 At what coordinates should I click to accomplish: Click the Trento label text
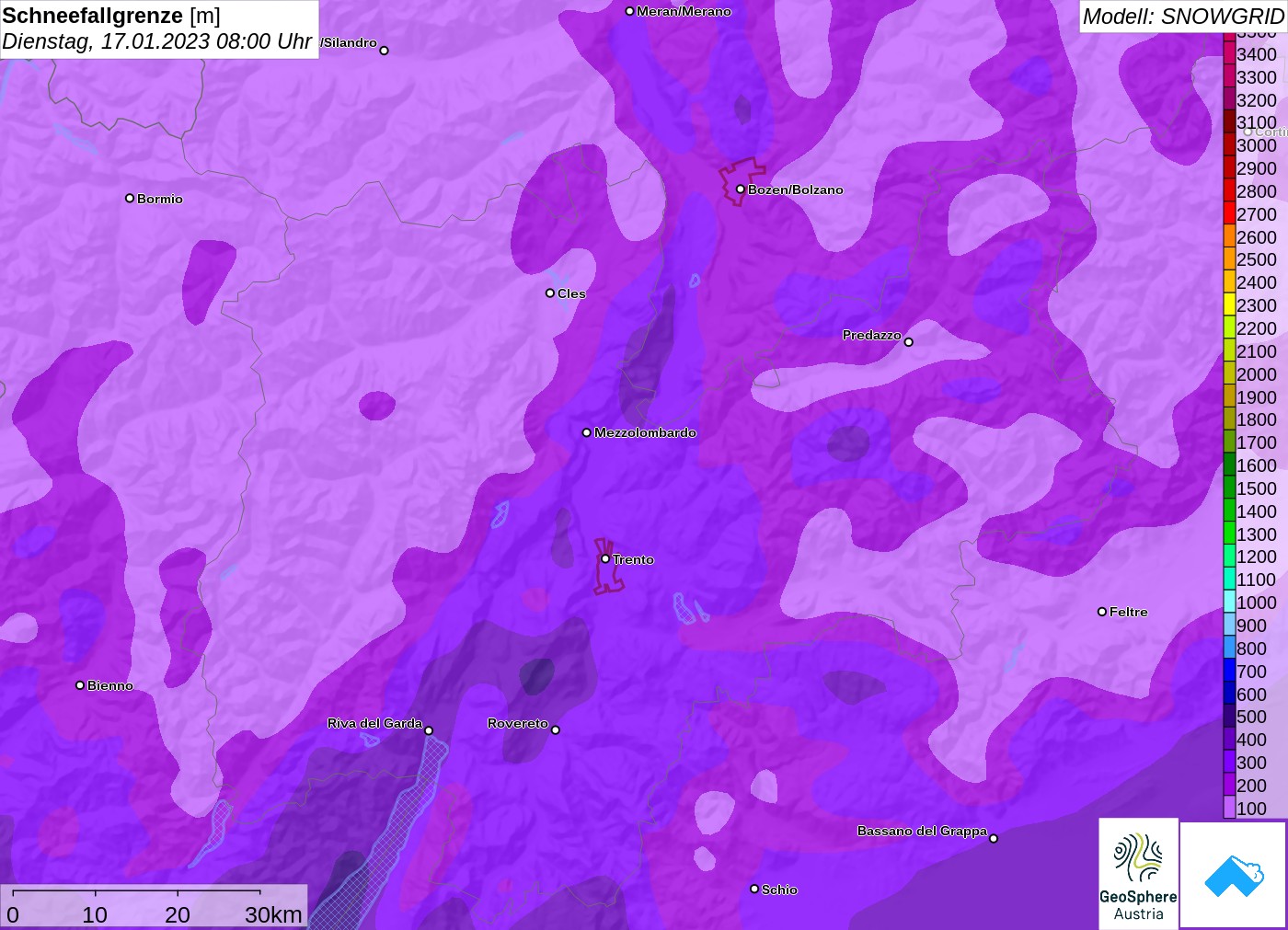click(633, 559)
